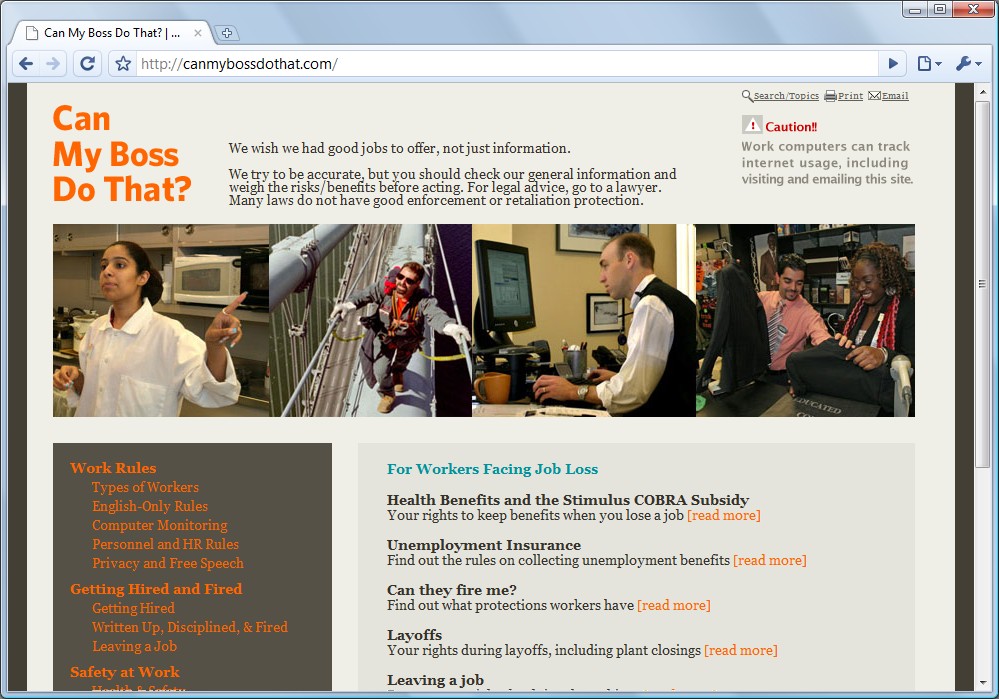Read more about unemployment benefits
This screenshot has height=699, width=999.
[x=770, y=561]
